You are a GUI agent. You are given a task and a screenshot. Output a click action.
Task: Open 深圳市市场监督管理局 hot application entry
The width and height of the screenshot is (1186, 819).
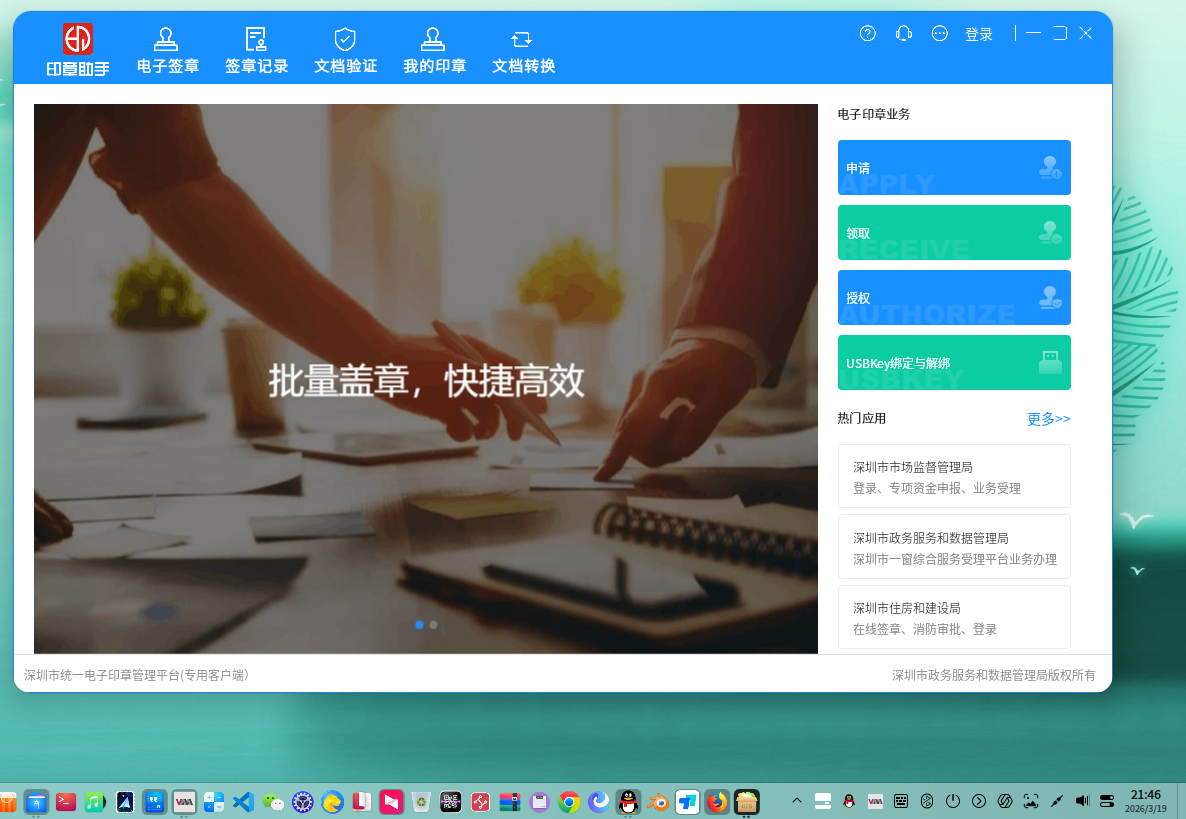point(953,476)
